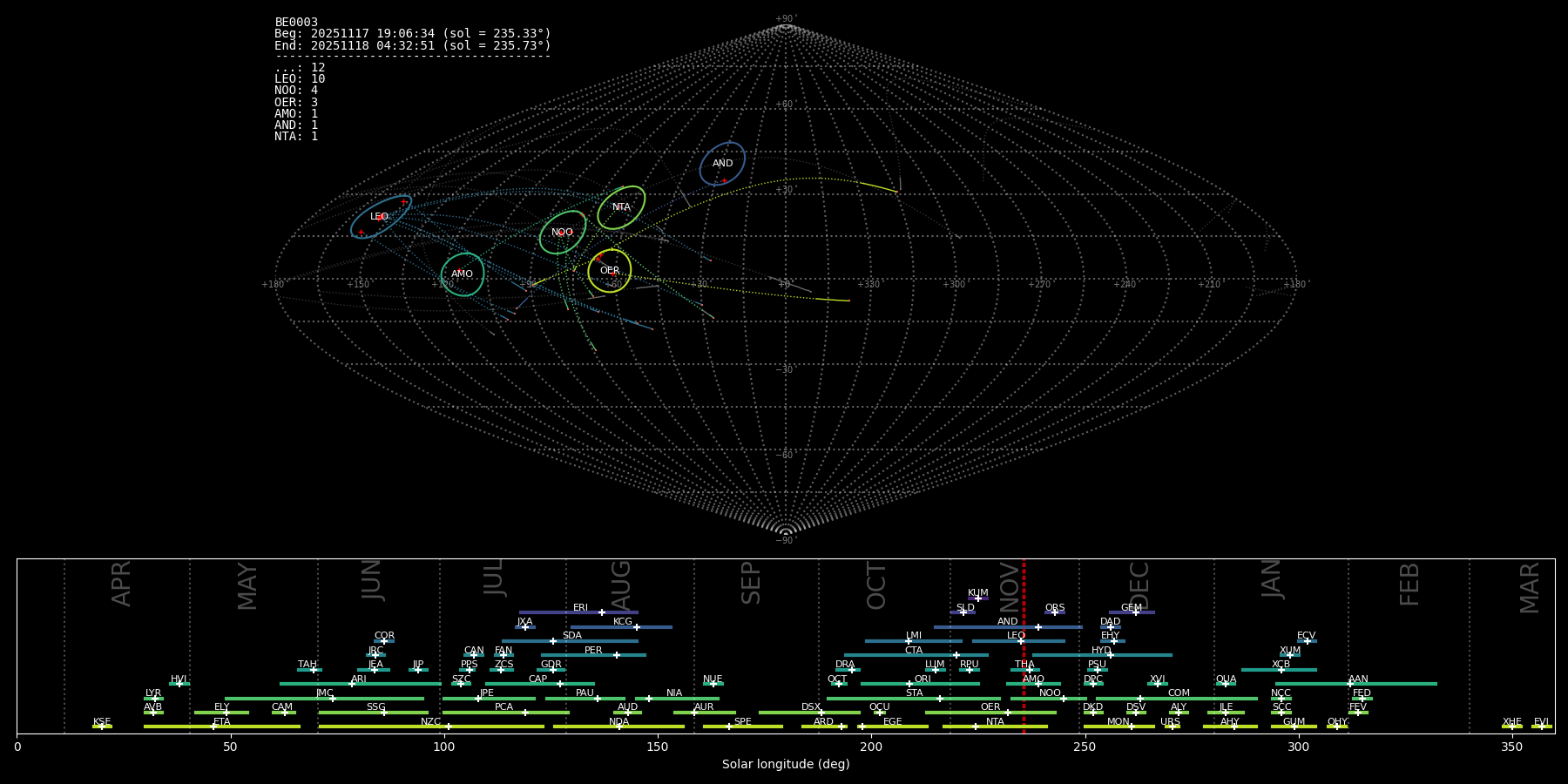
Task: Click the LEO radiant ellipse on the sky map
Action: point(381,217)
